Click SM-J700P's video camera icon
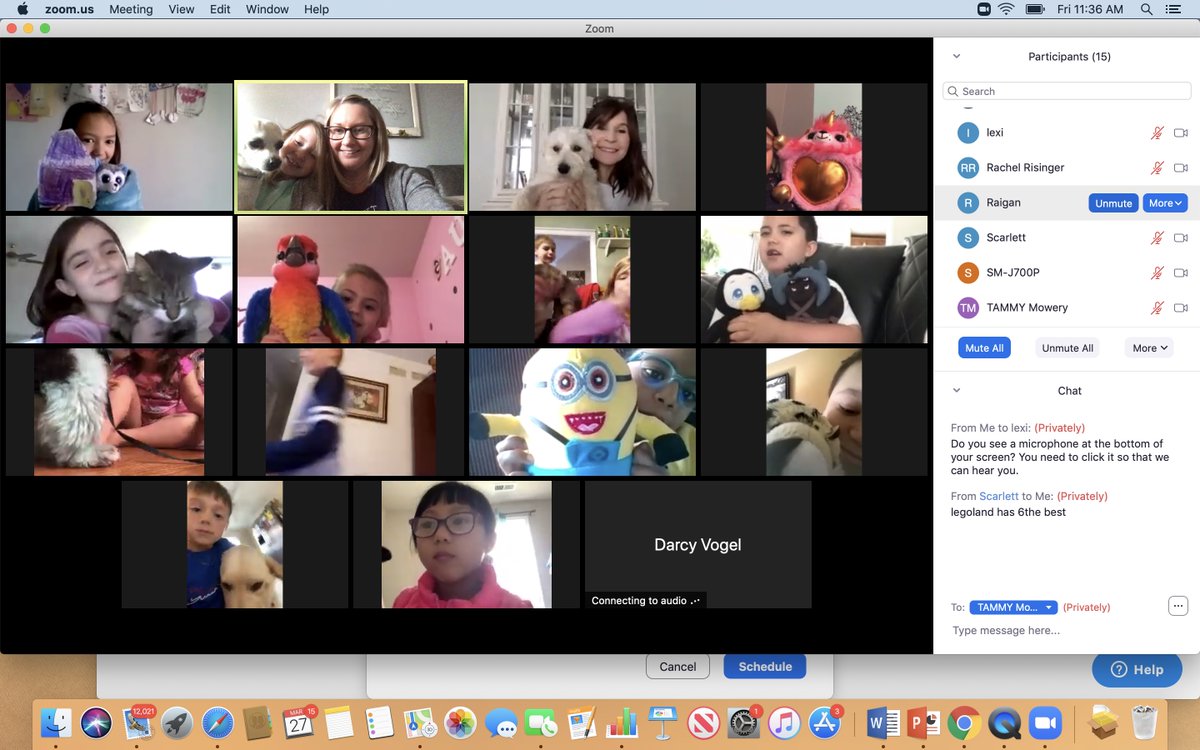 tap(1181, 273)
